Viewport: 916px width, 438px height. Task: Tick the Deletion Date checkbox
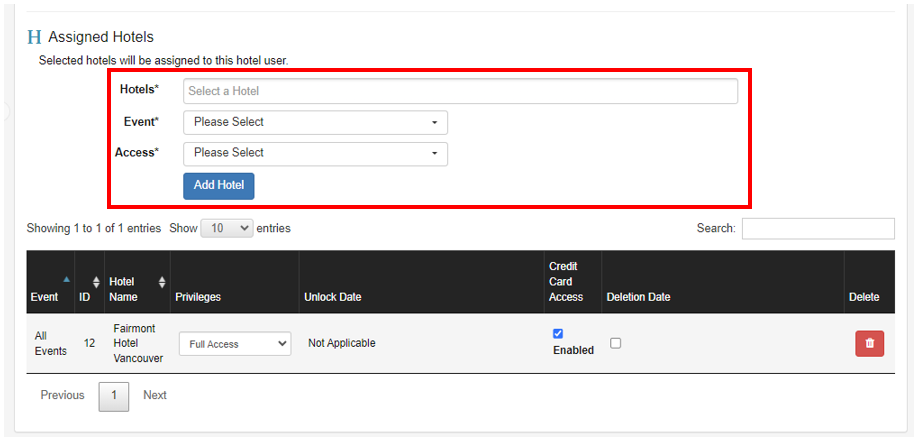[615, 343]
